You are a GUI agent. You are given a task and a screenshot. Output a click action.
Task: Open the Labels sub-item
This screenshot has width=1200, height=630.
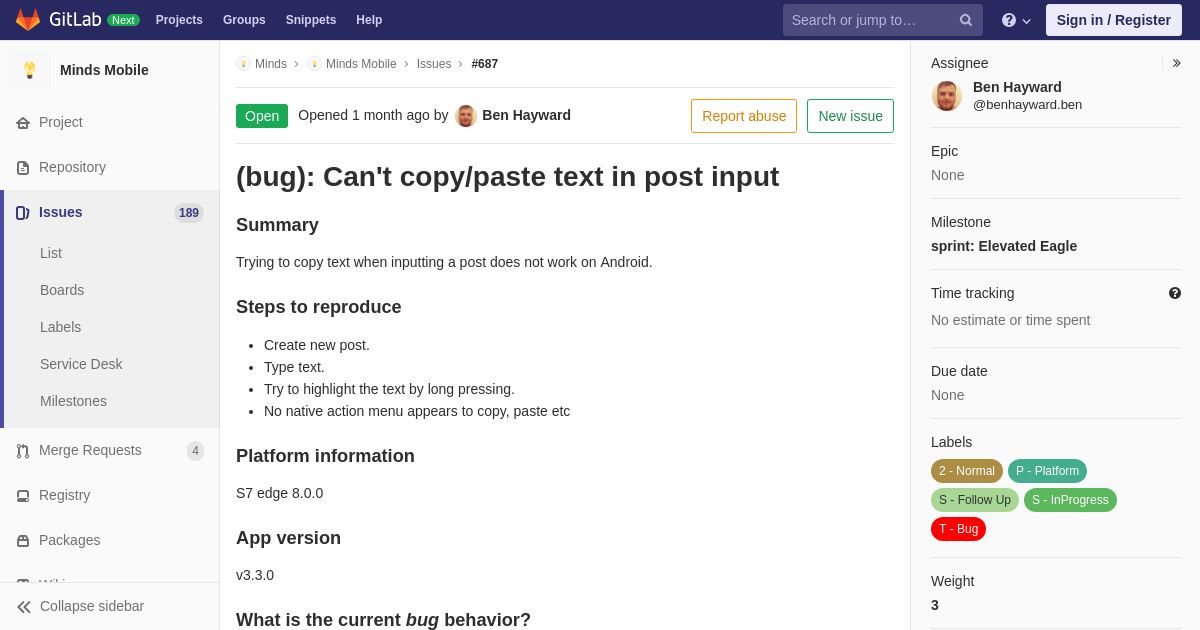coord(61,327)
